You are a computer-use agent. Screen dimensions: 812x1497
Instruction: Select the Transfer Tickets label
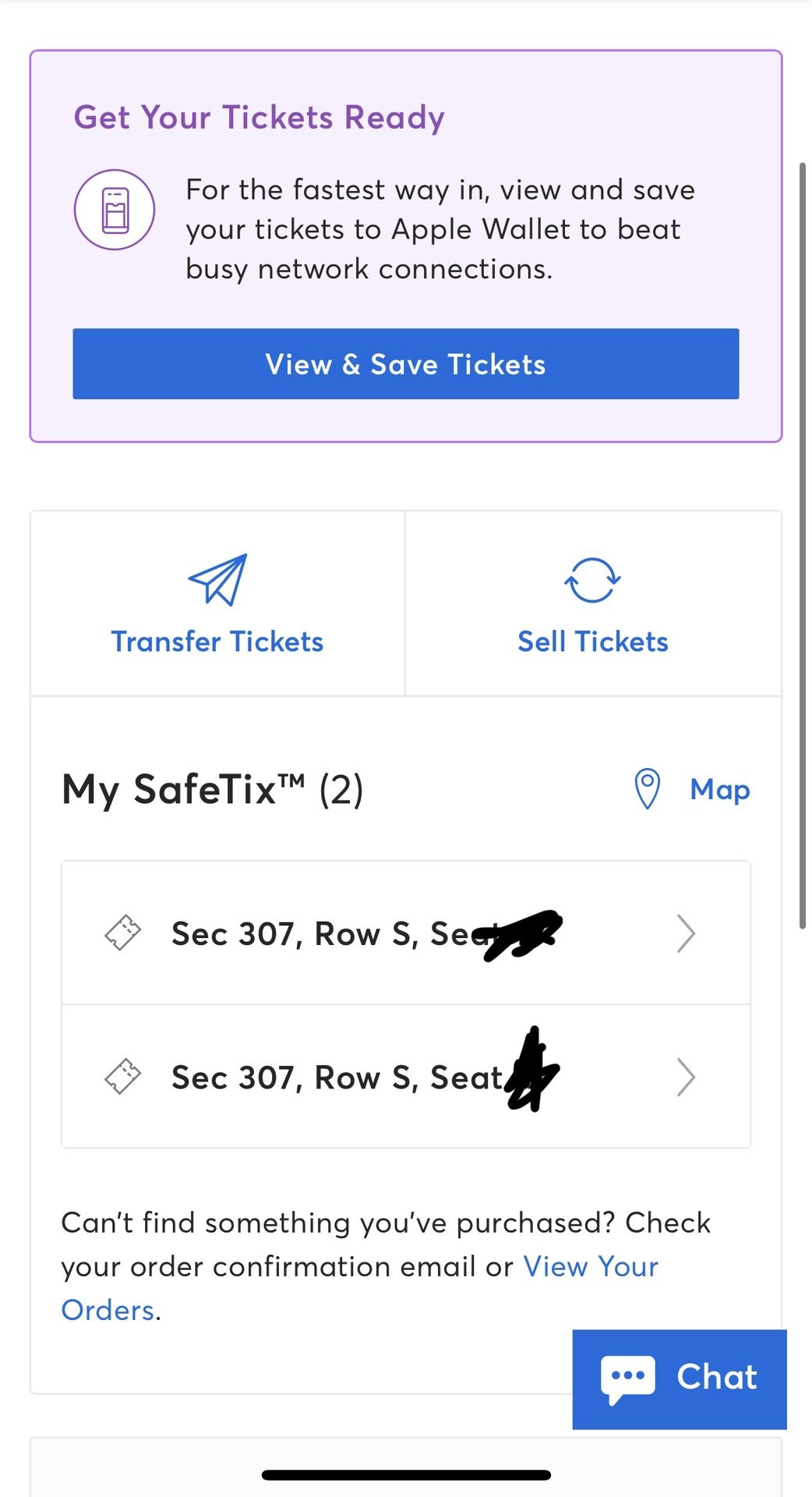click(x=217, y=642)
